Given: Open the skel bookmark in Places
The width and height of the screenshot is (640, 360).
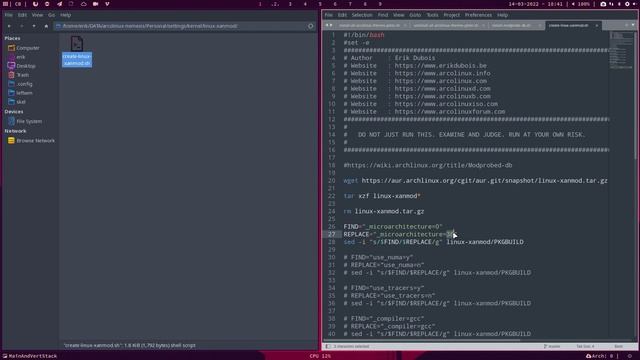Looking at the screenshot, I should tap(20, 102).
